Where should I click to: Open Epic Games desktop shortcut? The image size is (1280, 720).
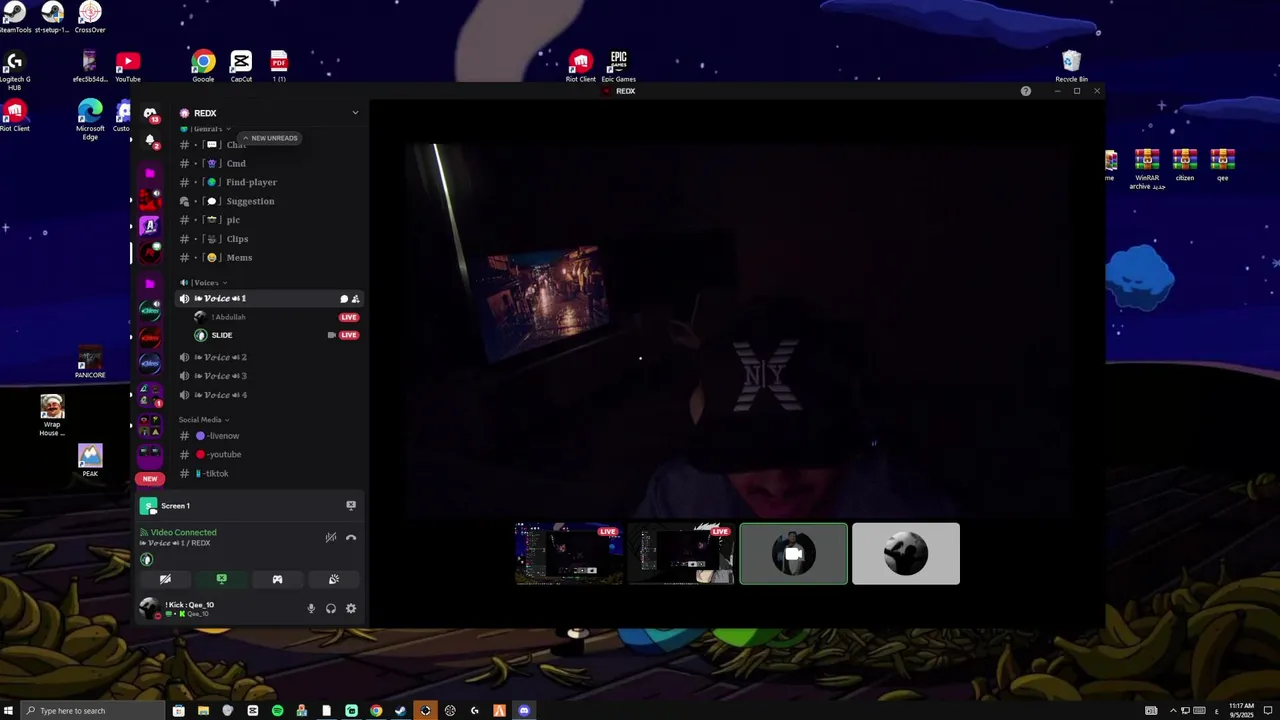618,67
